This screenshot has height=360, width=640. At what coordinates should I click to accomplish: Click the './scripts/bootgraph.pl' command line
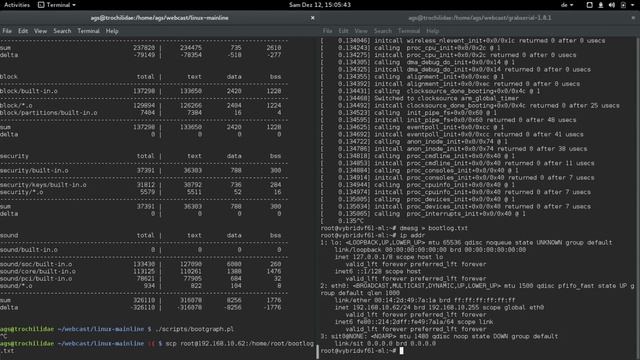click(117, 329)
